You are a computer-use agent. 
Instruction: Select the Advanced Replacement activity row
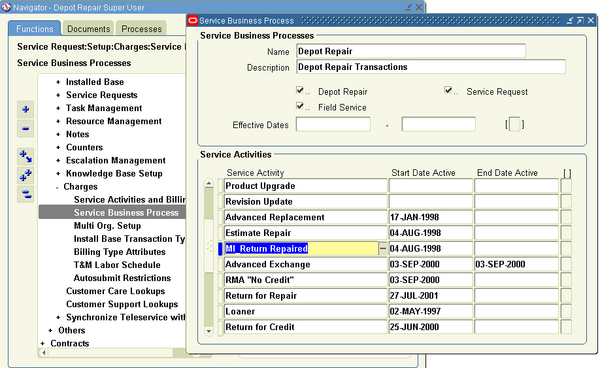click(x=305, y=217)
